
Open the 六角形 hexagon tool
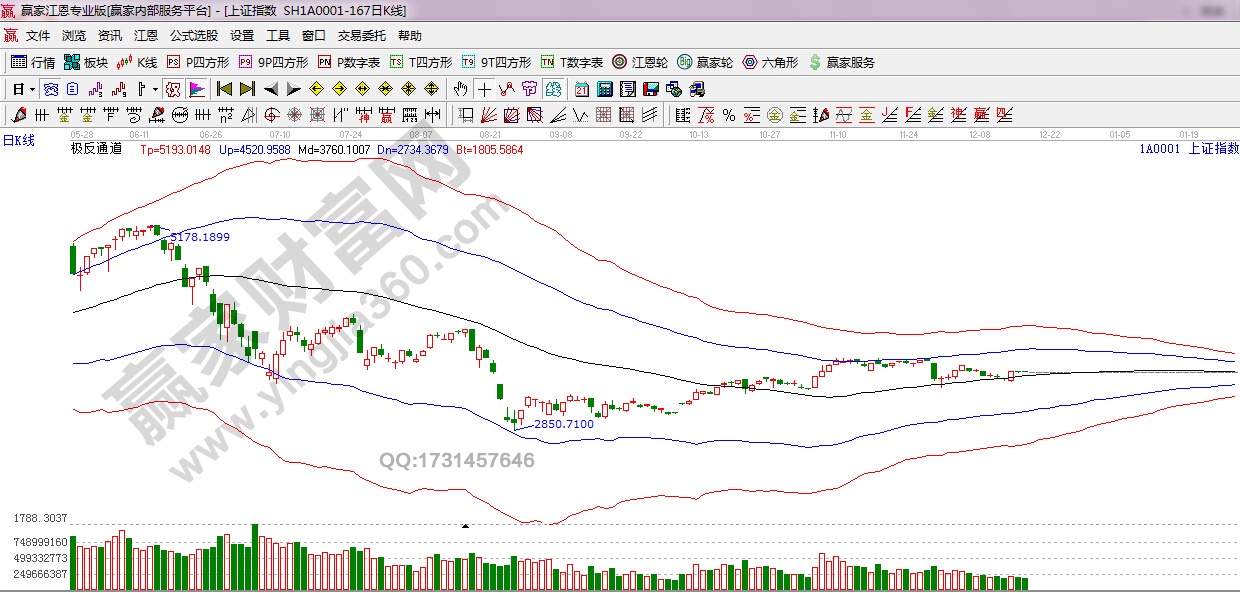[x=770, y=62]
